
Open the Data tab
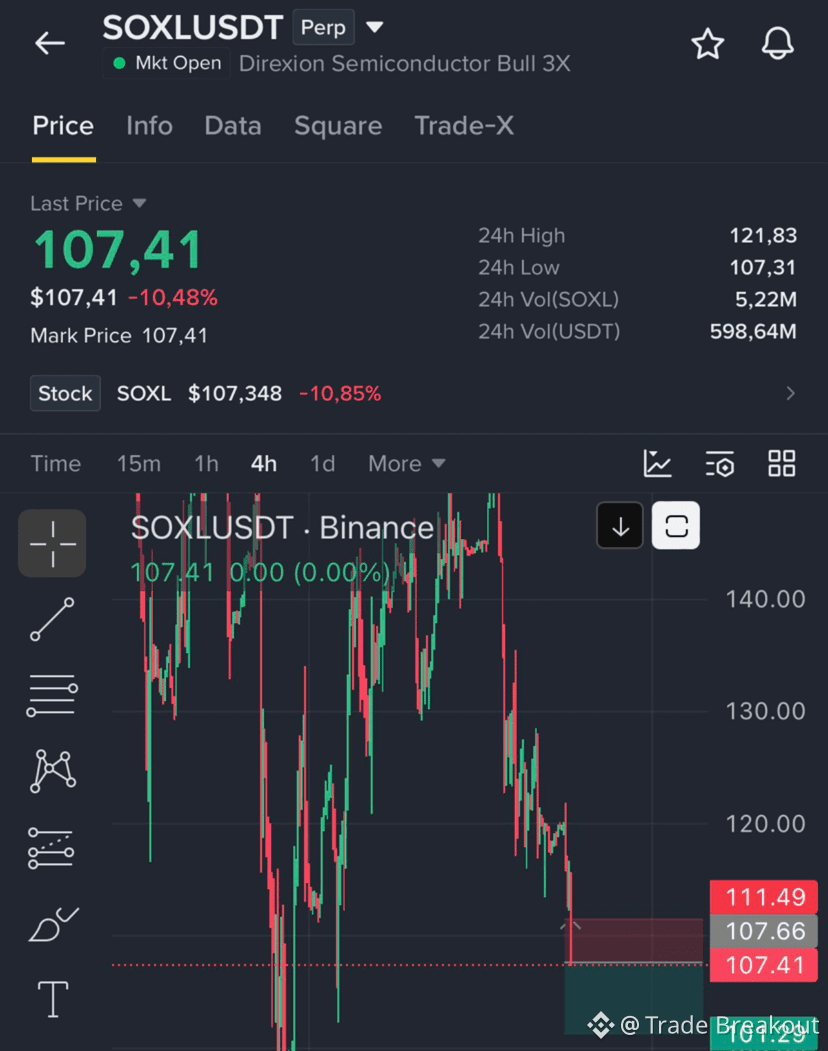coord(233,126)
